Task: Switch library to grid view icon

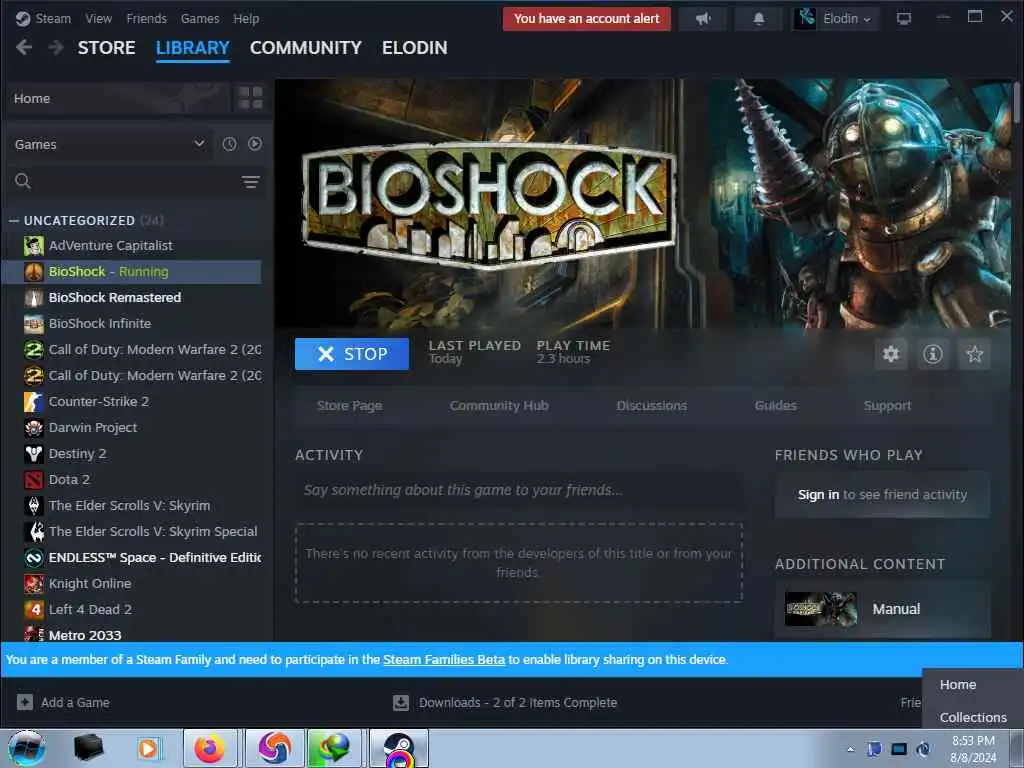Action: pos(250,98)
